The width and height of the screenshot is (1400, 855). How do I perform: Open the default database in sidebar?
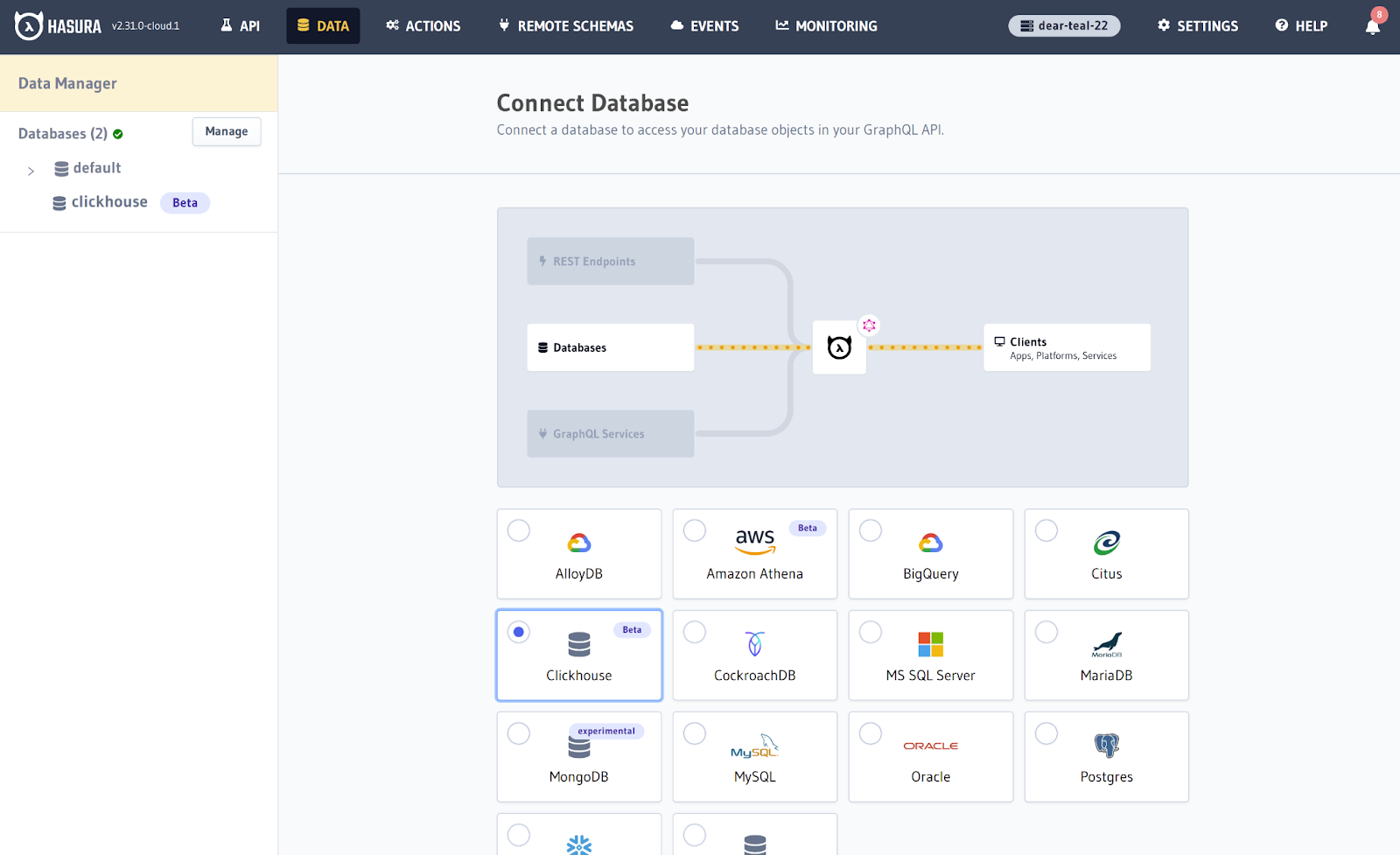click(97, 168)
